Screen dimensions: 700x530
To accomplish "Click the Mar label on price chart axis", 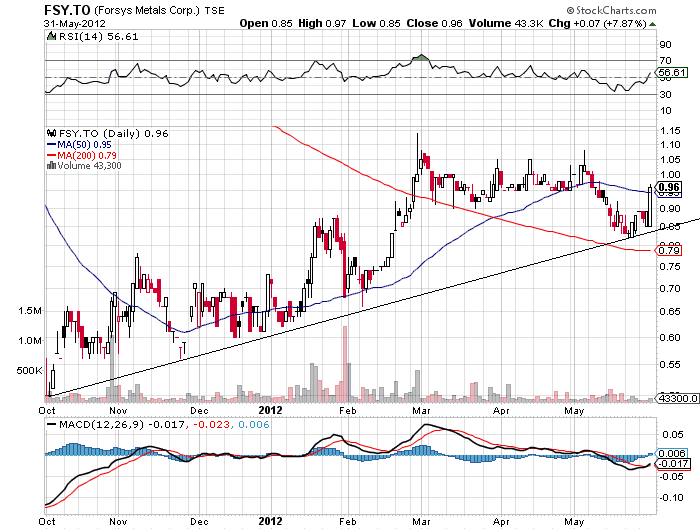I will (421, 410).
